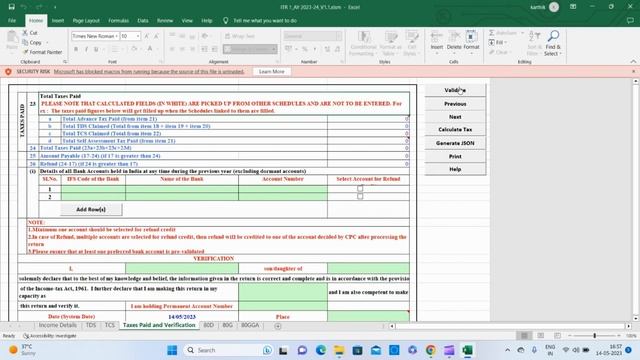This screenshot has width=640, height=360.
Task: Open Windows Start menu
Action: click(x=172, y=350)
